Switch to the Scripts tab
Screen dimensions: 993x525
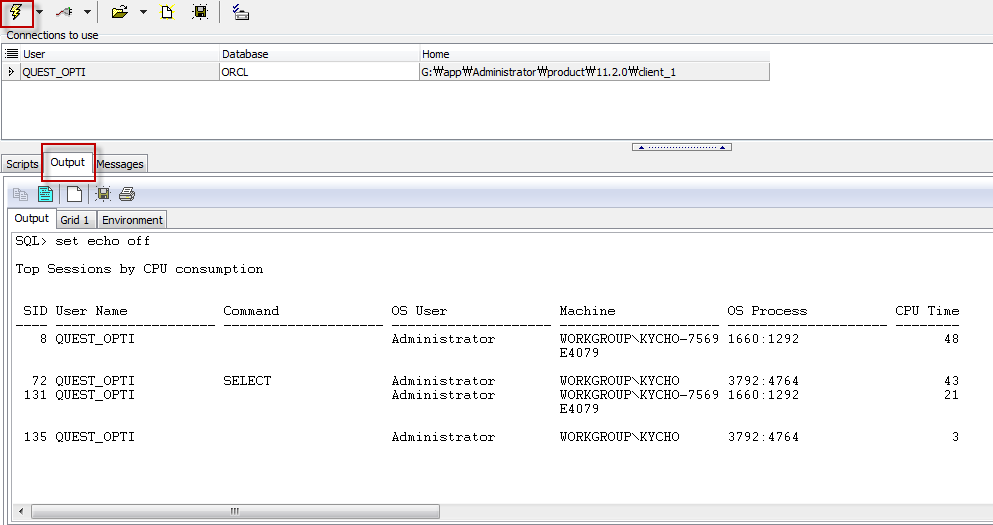(21, 164)
